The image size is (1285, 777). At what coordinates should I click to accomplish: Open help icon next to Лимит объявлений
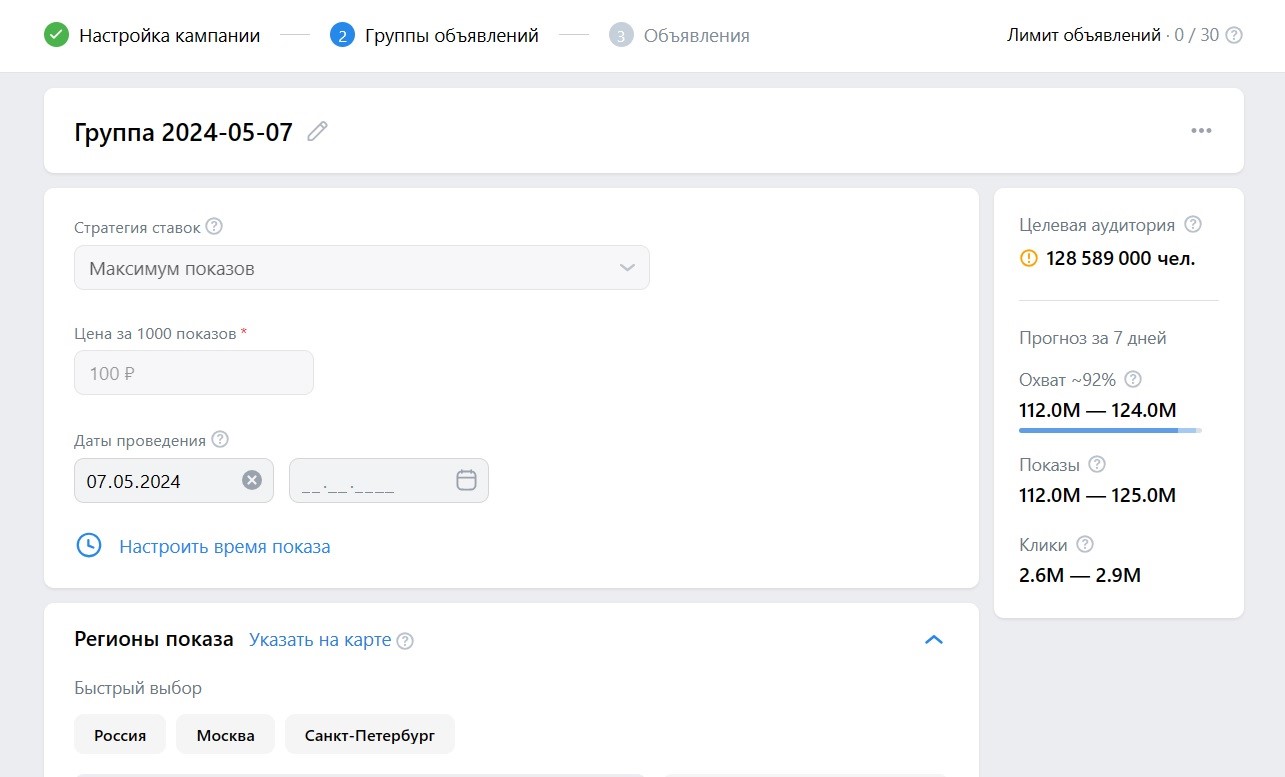pos(1234,35)
